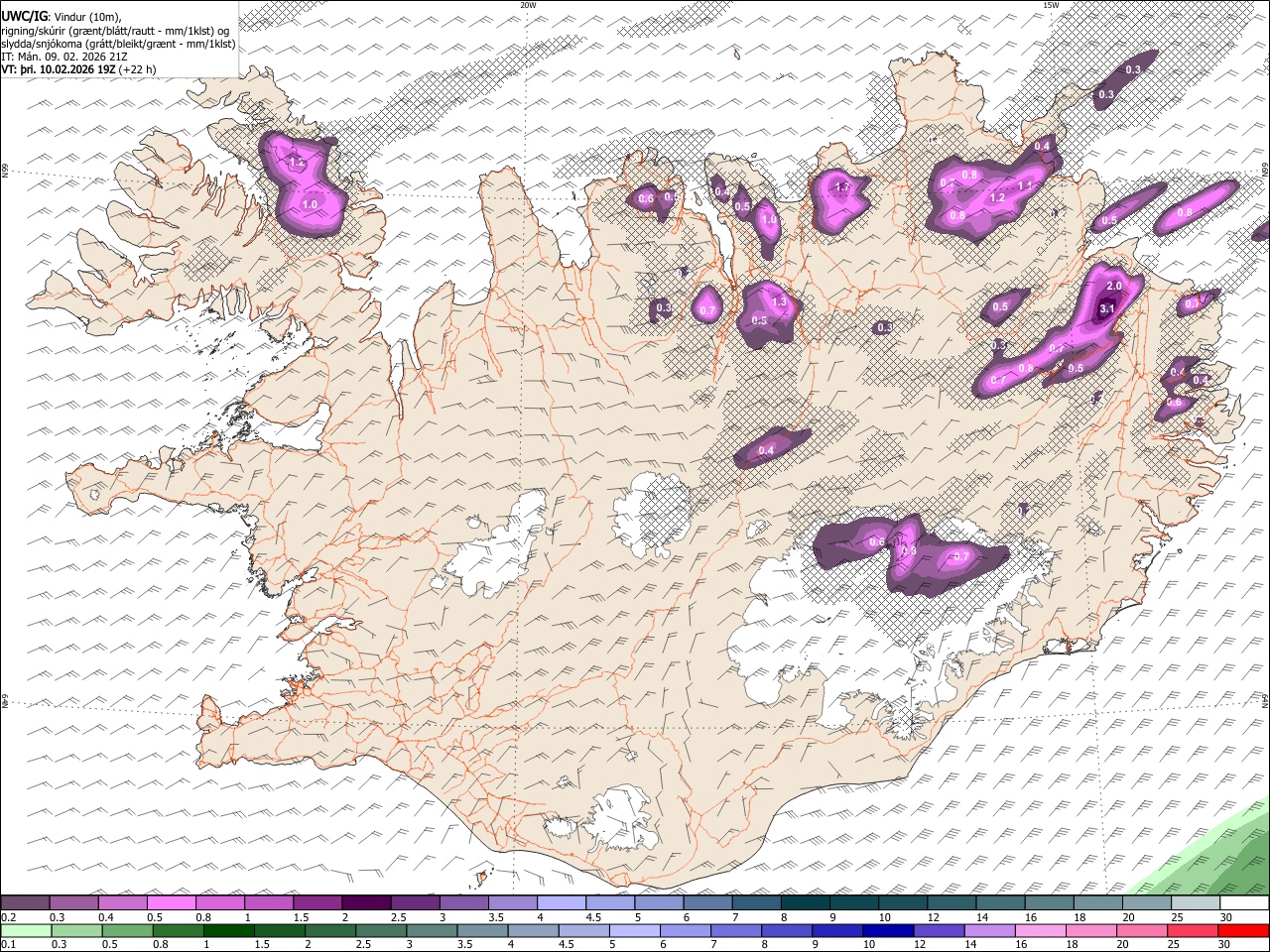Click the upper legend swatch starting at 0.3

(x=73, y=903)
